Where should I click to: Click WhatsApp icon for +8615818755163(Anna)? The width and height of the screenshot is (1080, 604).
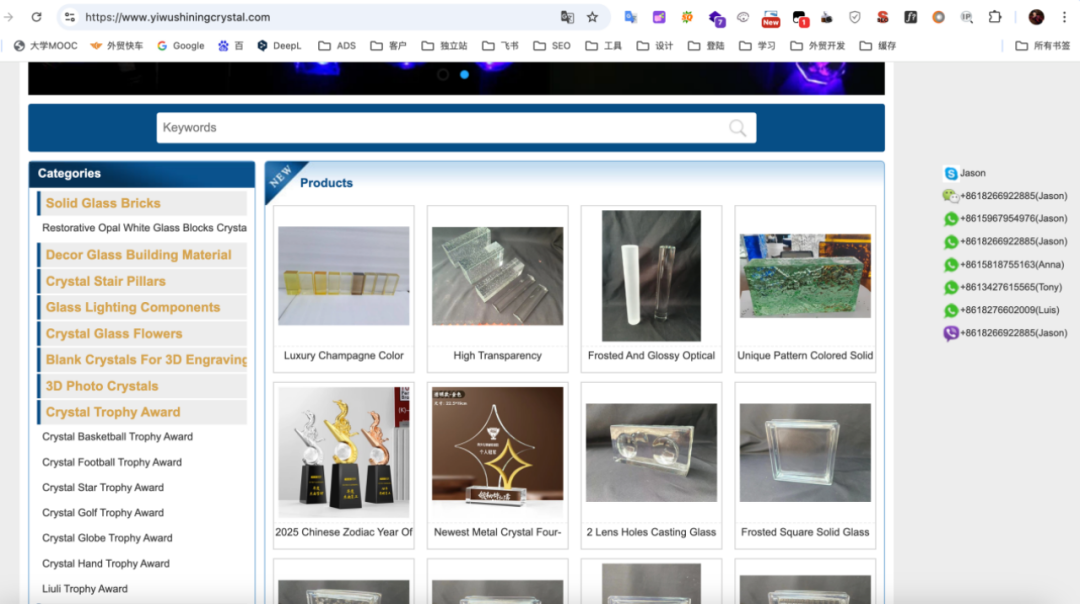coord(951,264)
